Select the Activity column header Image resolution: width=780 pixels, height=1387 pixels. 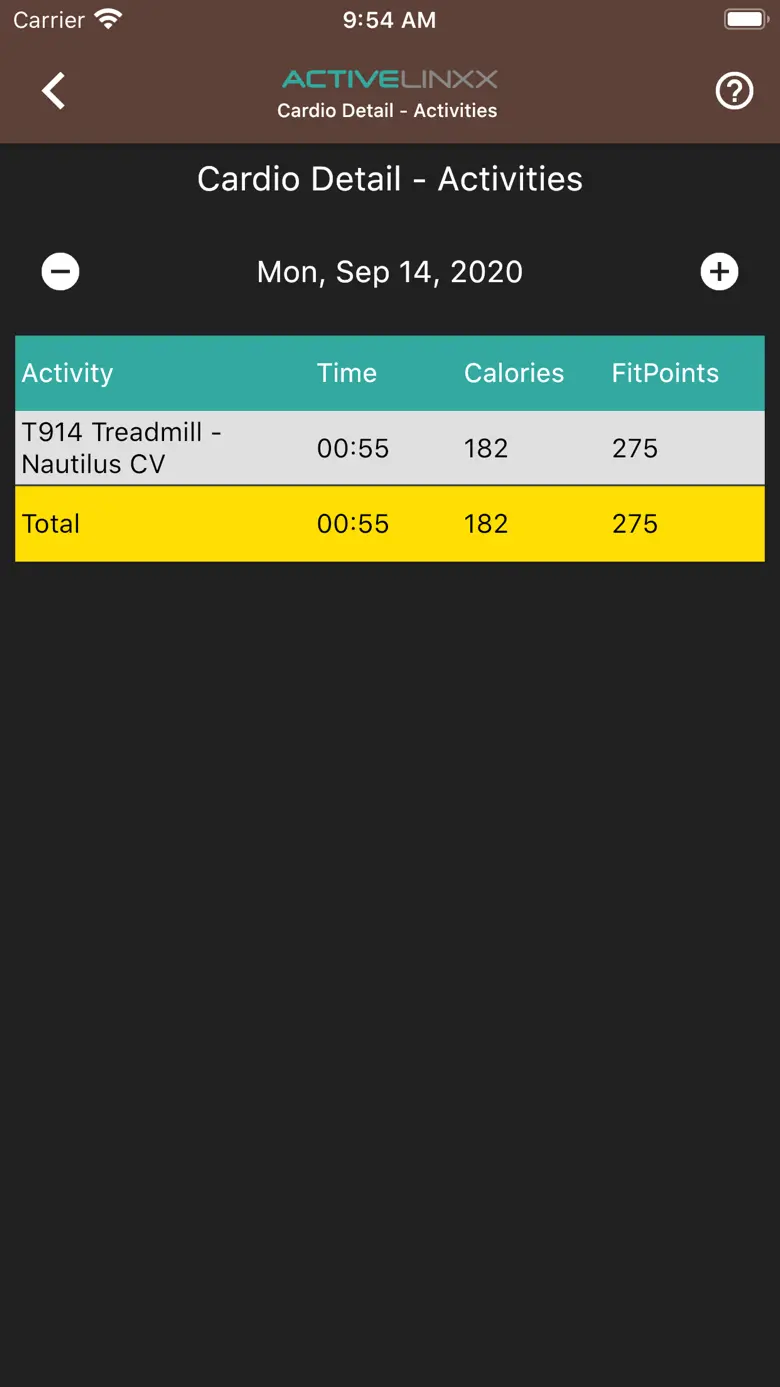point(68,373)
